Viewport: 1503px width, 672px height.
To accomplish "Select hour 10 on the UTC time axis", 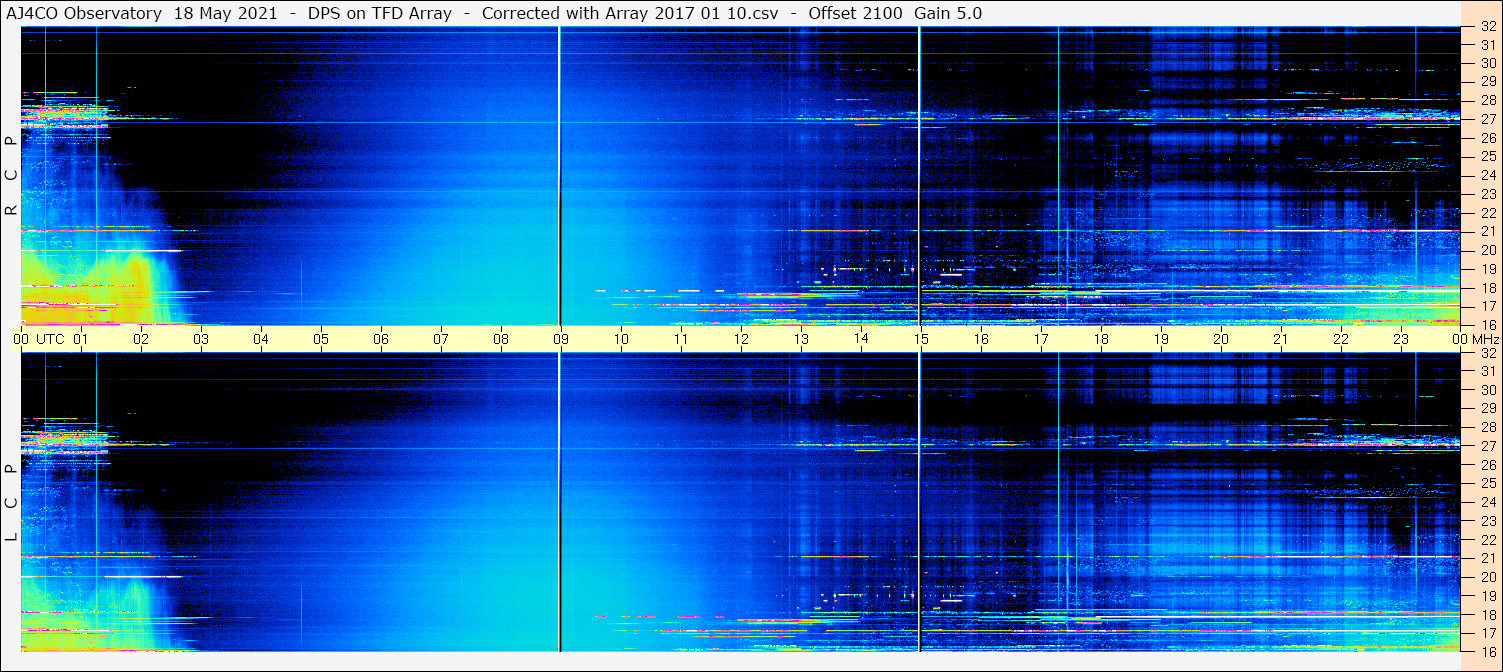I will click(621, 339).
